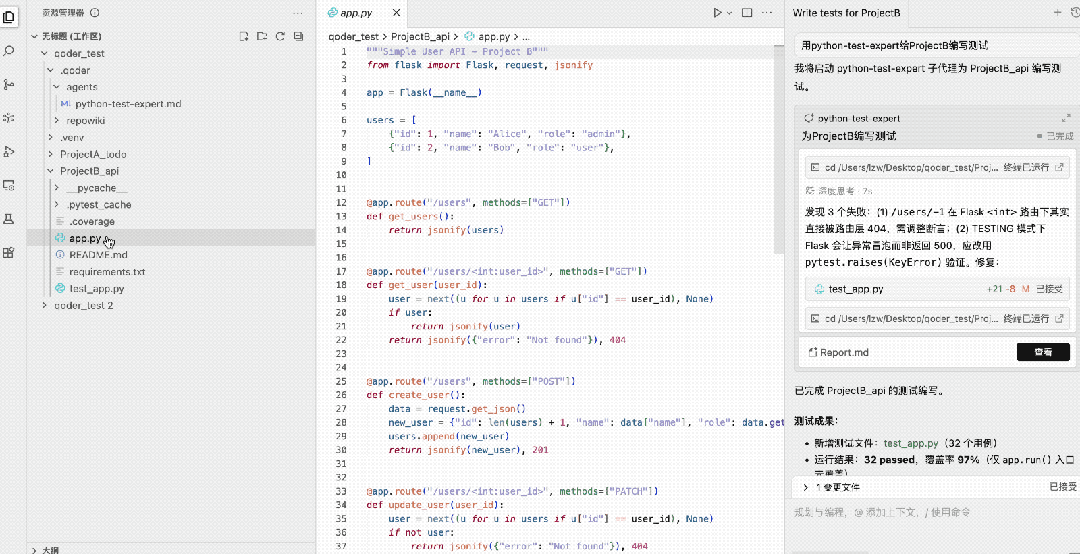Open test_app.py +21 -8 change row
The image size is (1080, 554).
pos(937,289)
